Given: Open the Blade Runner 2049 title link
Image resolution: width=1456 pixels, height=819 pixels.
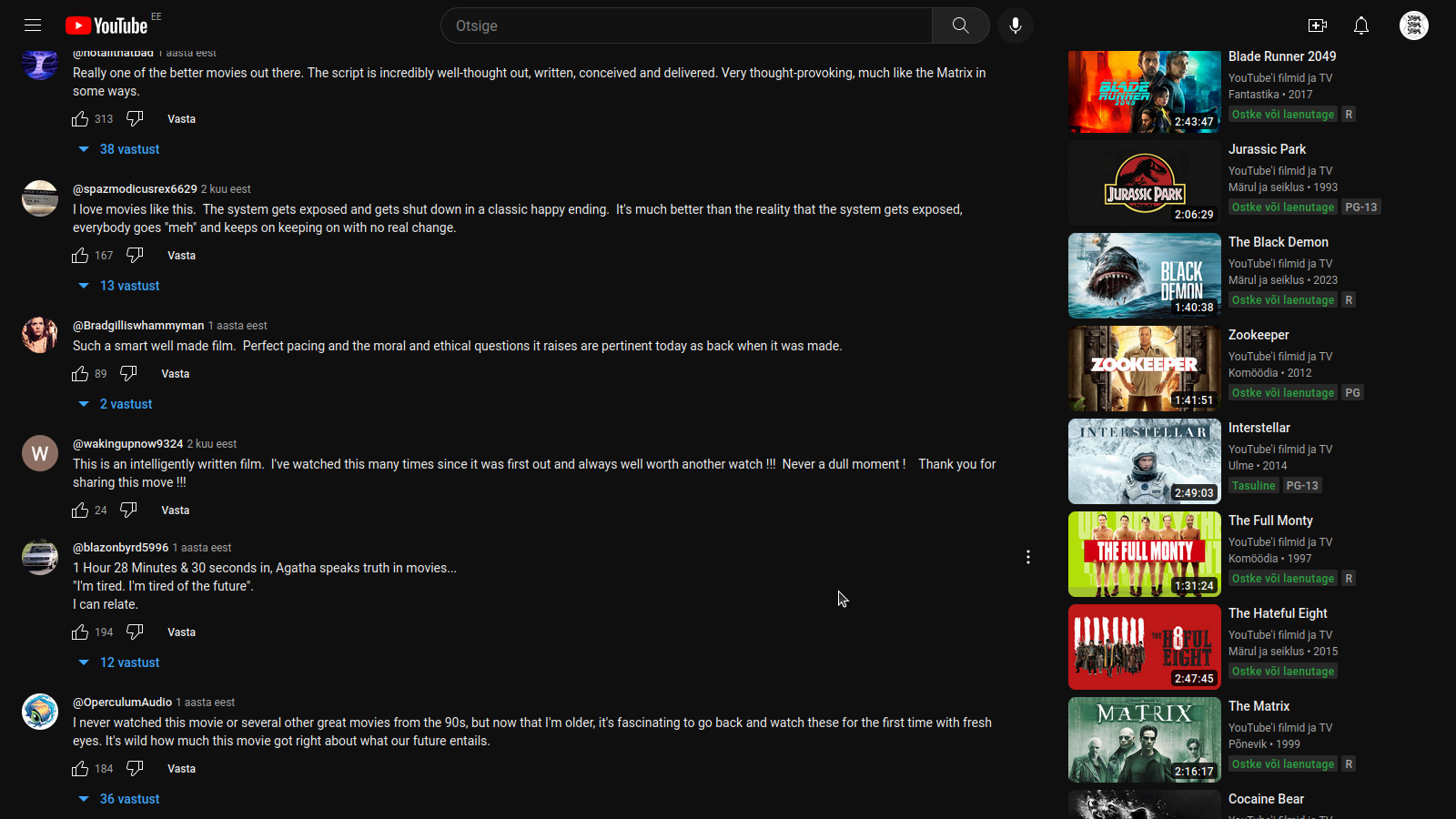Looking at the screenshot, I should pyautogui.click(x=1282, y=56).
